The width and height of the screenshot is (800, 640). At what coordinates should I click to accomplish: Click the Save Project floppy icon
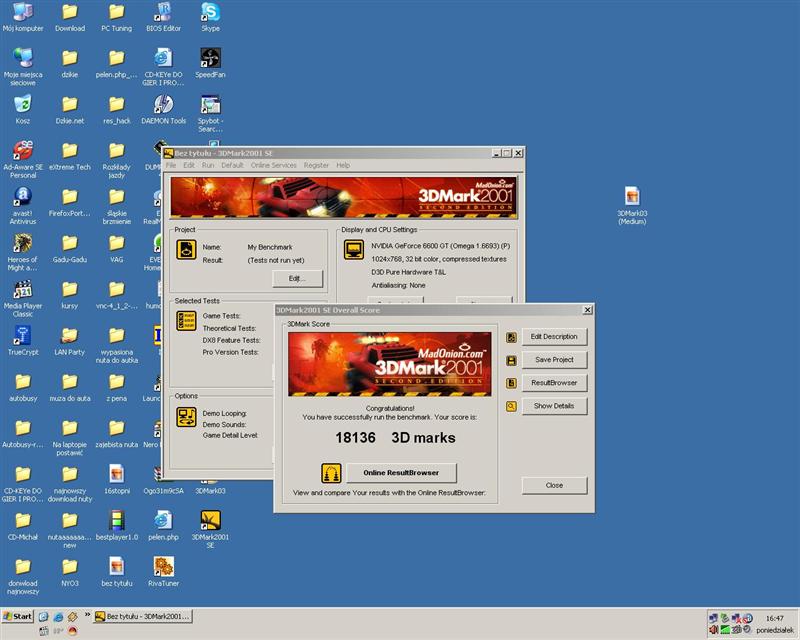[511, 361]
